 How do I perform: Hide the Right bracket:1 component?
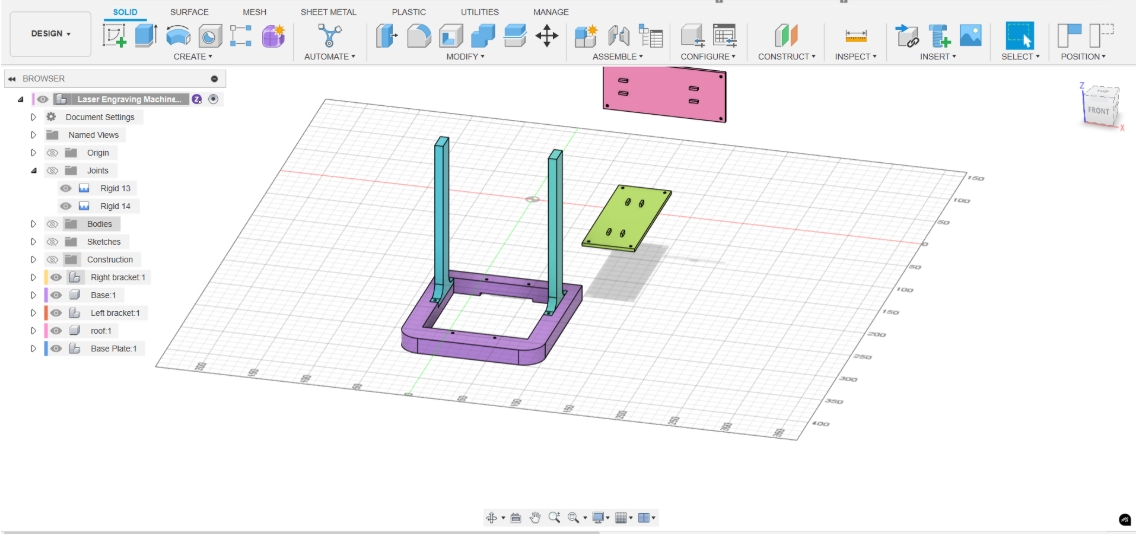56,278
